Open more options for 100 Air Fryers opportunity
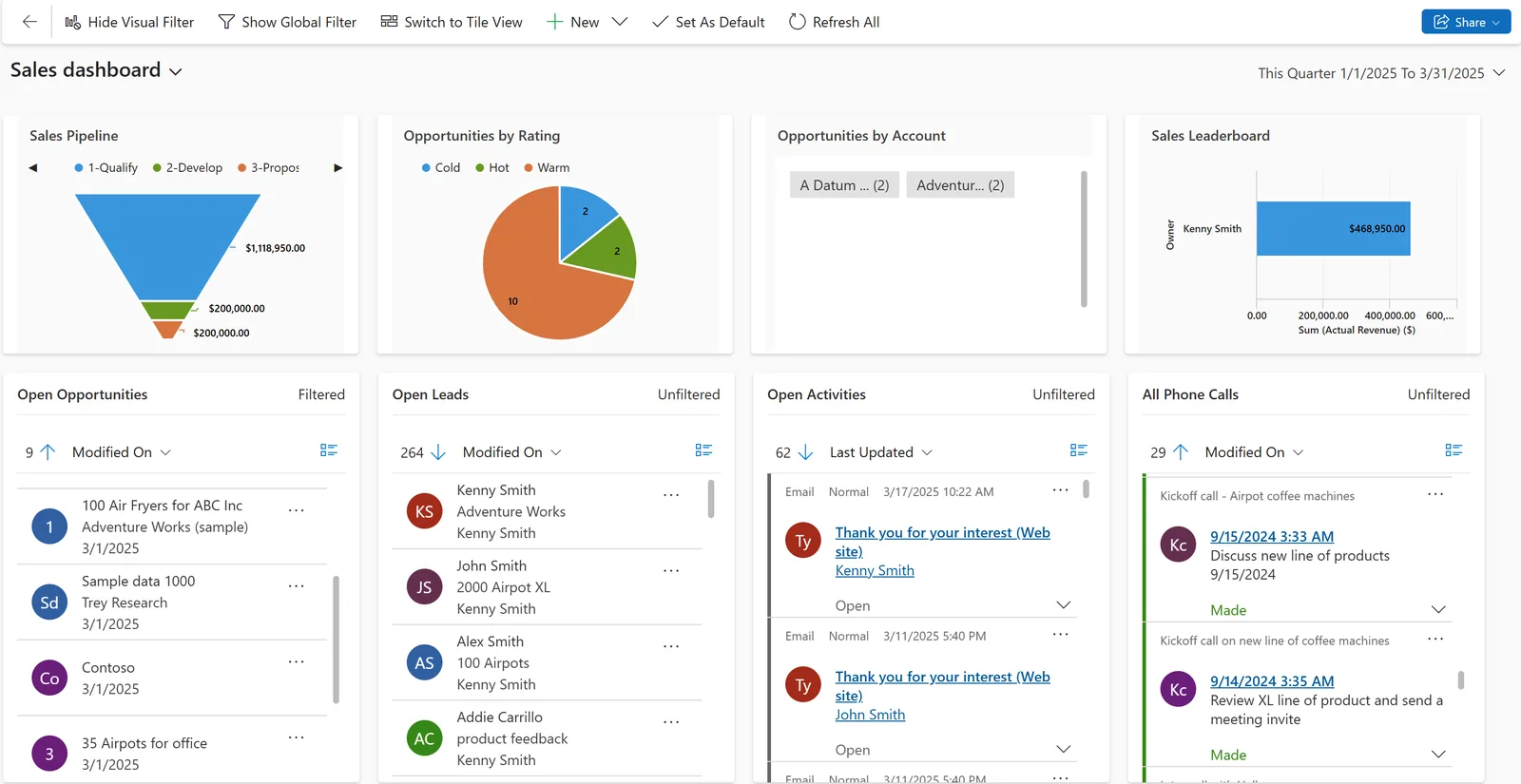Screen dimensions: 1521x784 tap(297, 510)
